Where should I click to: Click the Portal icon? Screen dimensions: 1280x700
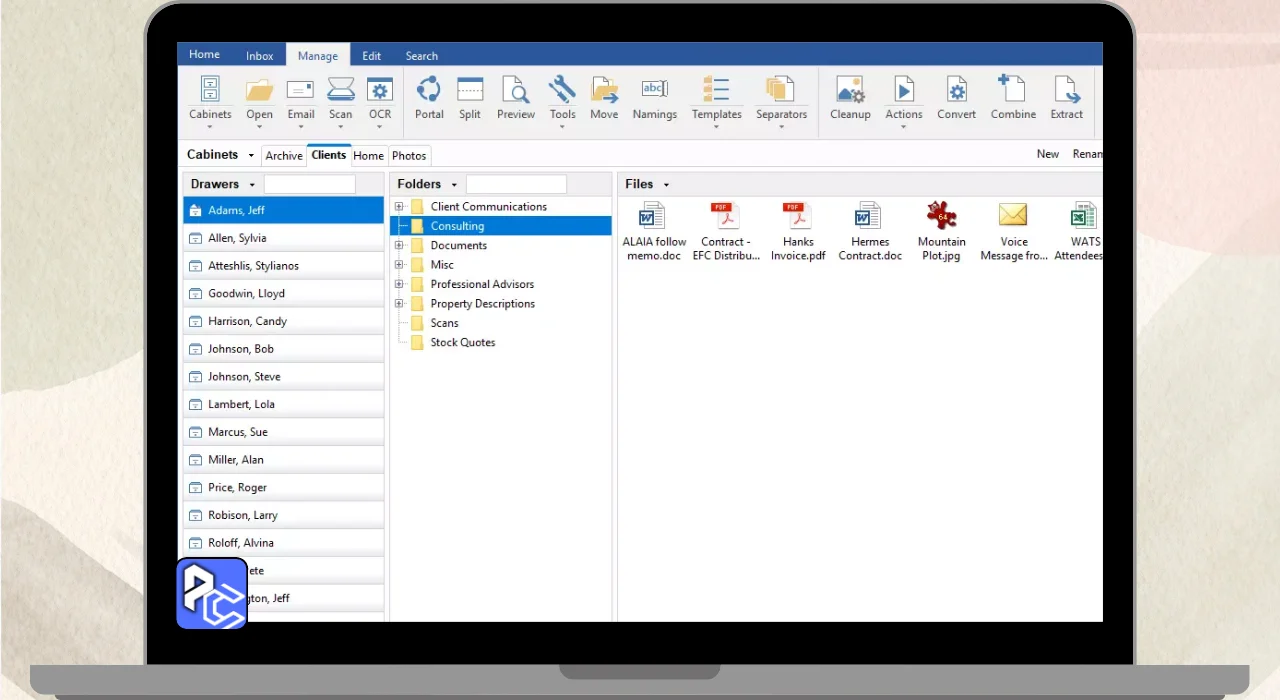[x=429, y=91]
